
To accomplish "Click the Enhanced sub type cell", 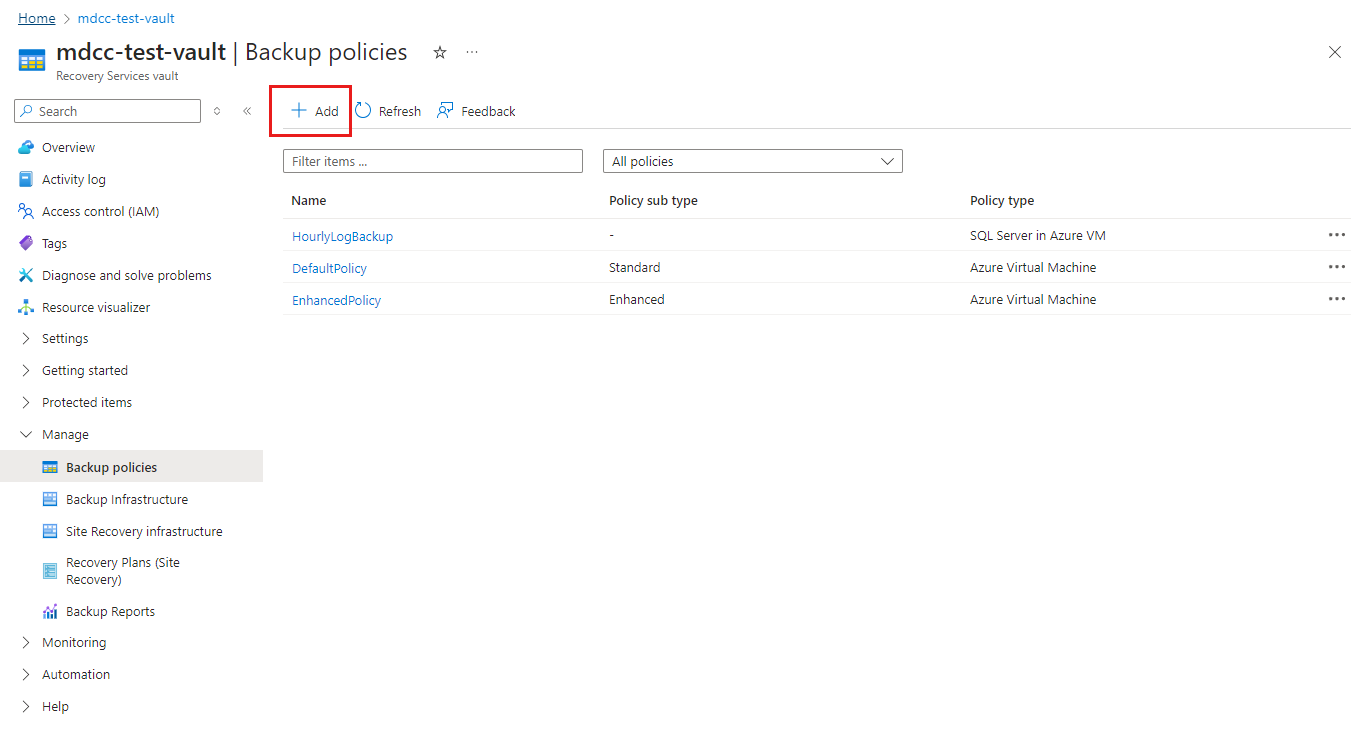I will [x=637, y=300].
